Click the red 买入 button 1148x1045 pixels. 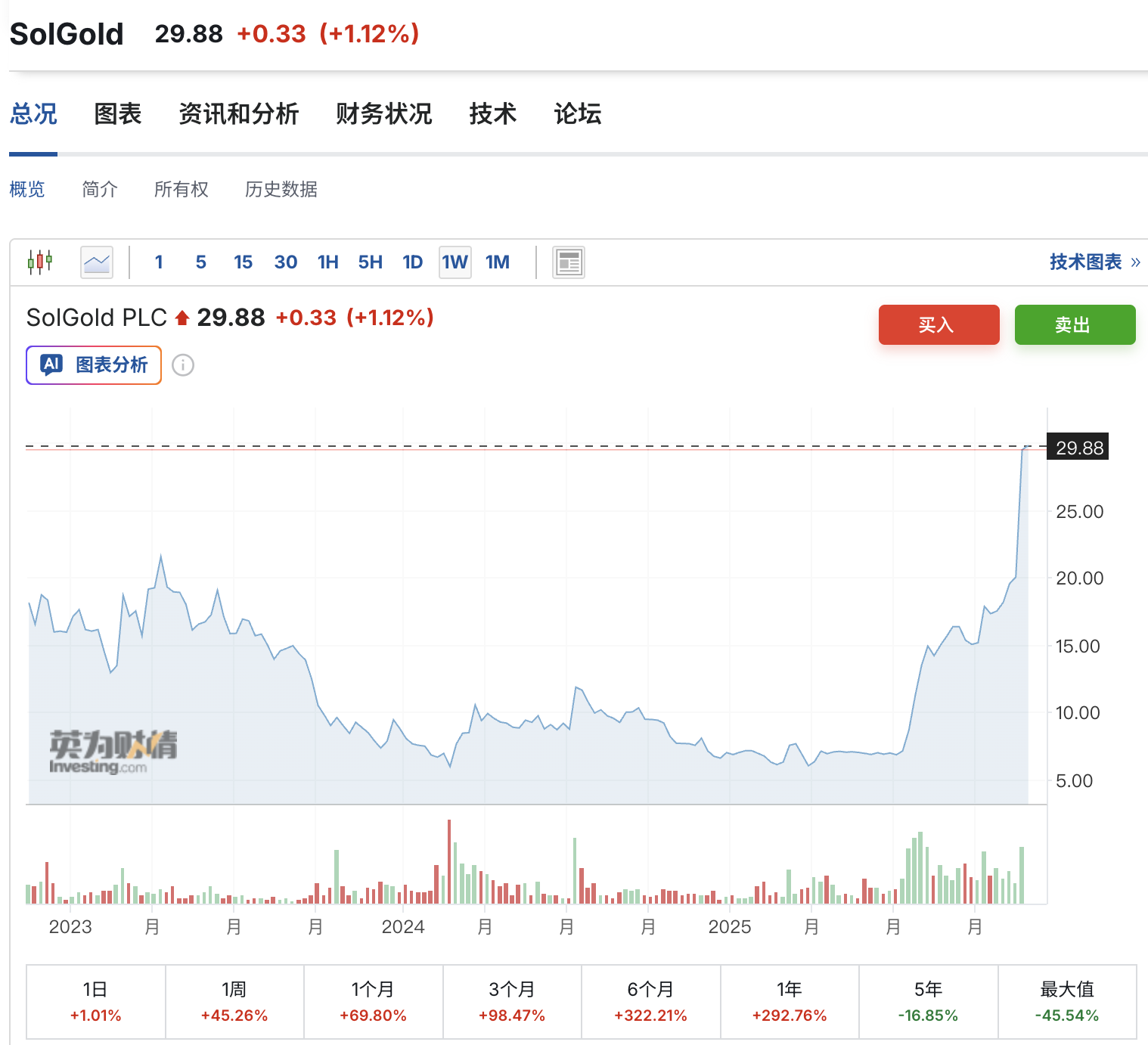tap(939, 325)
